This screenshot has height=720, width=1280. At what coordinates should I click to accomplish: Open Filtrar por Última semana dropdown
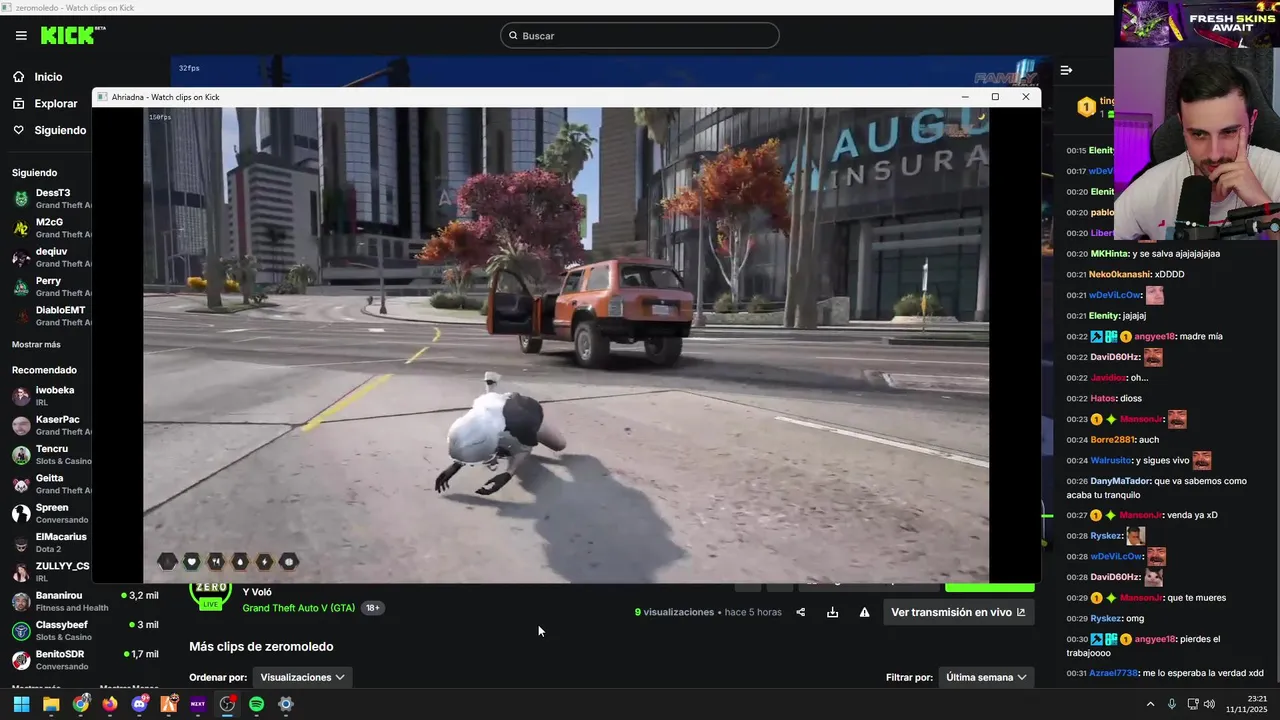pyautogui.click(x=986, y=677)
